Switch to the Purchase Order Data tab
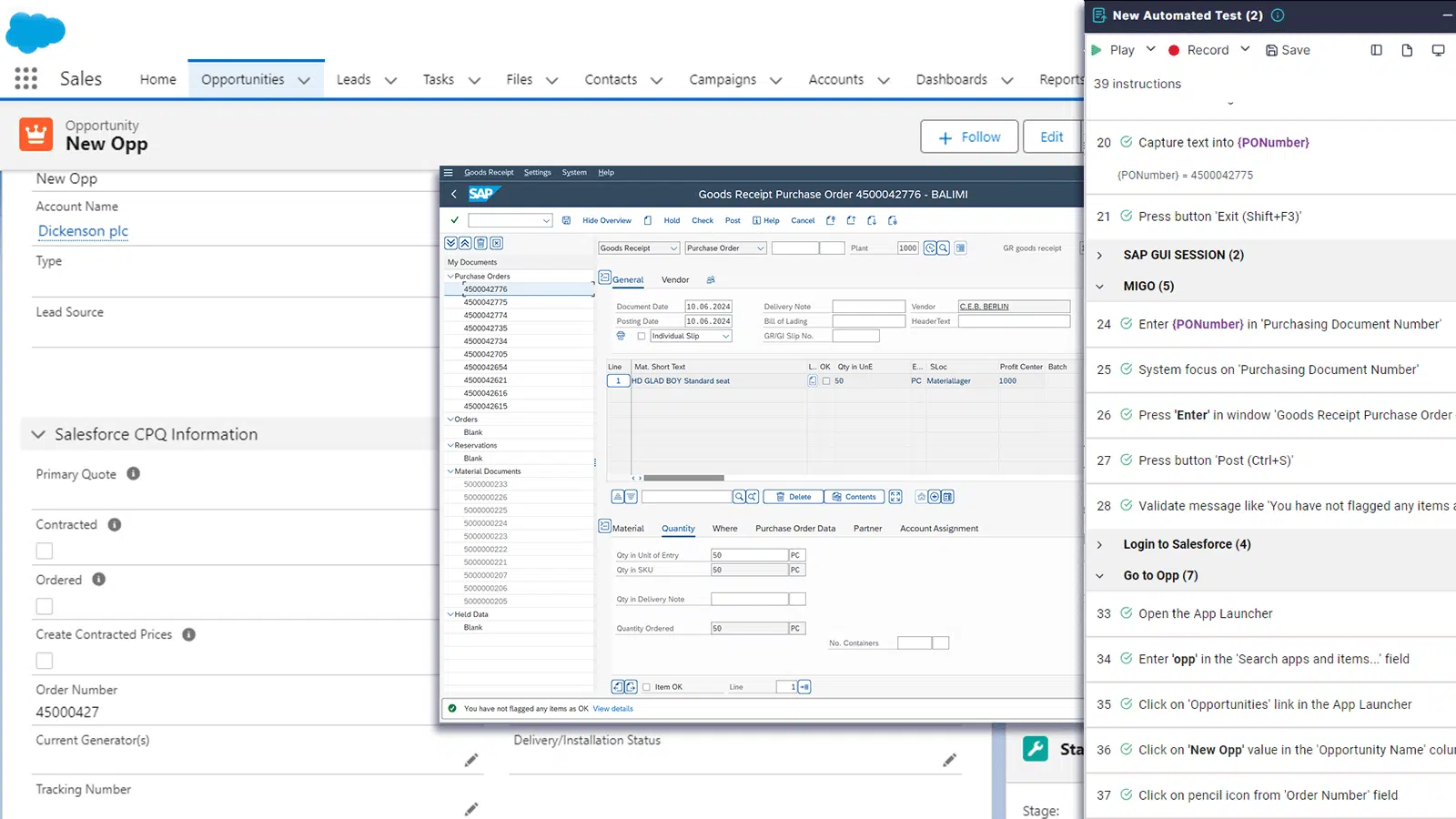Screen dimensions: 1456x819 click(795, 528)
